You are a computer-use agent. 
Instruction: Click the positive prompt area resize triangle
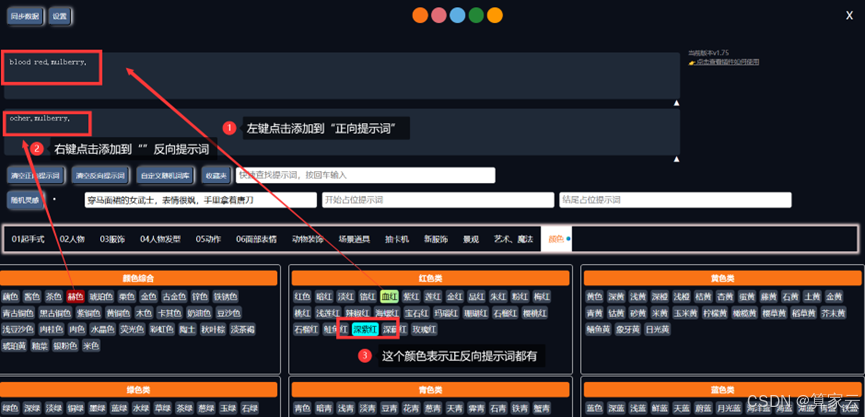(676, 103)
